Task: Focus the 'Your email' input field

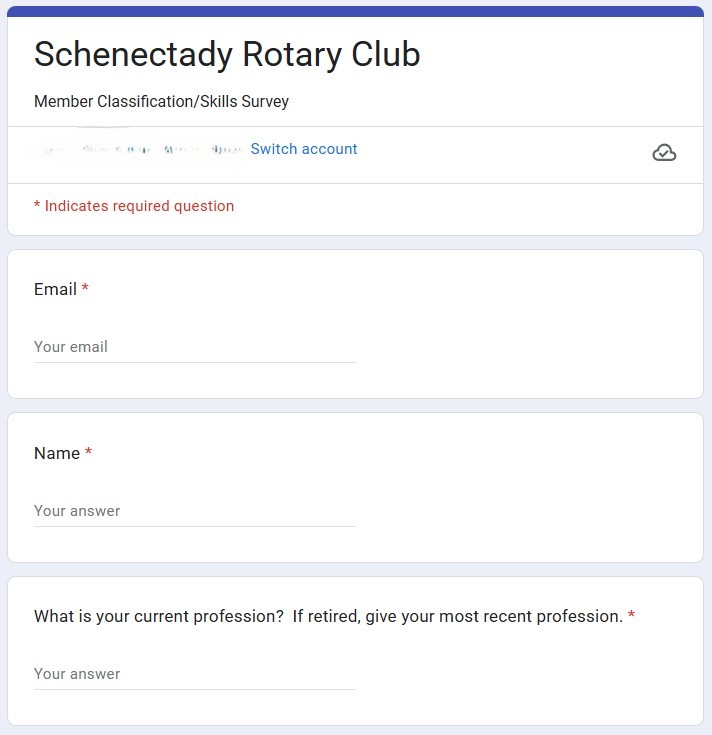Action: click(x=195, y=347)
